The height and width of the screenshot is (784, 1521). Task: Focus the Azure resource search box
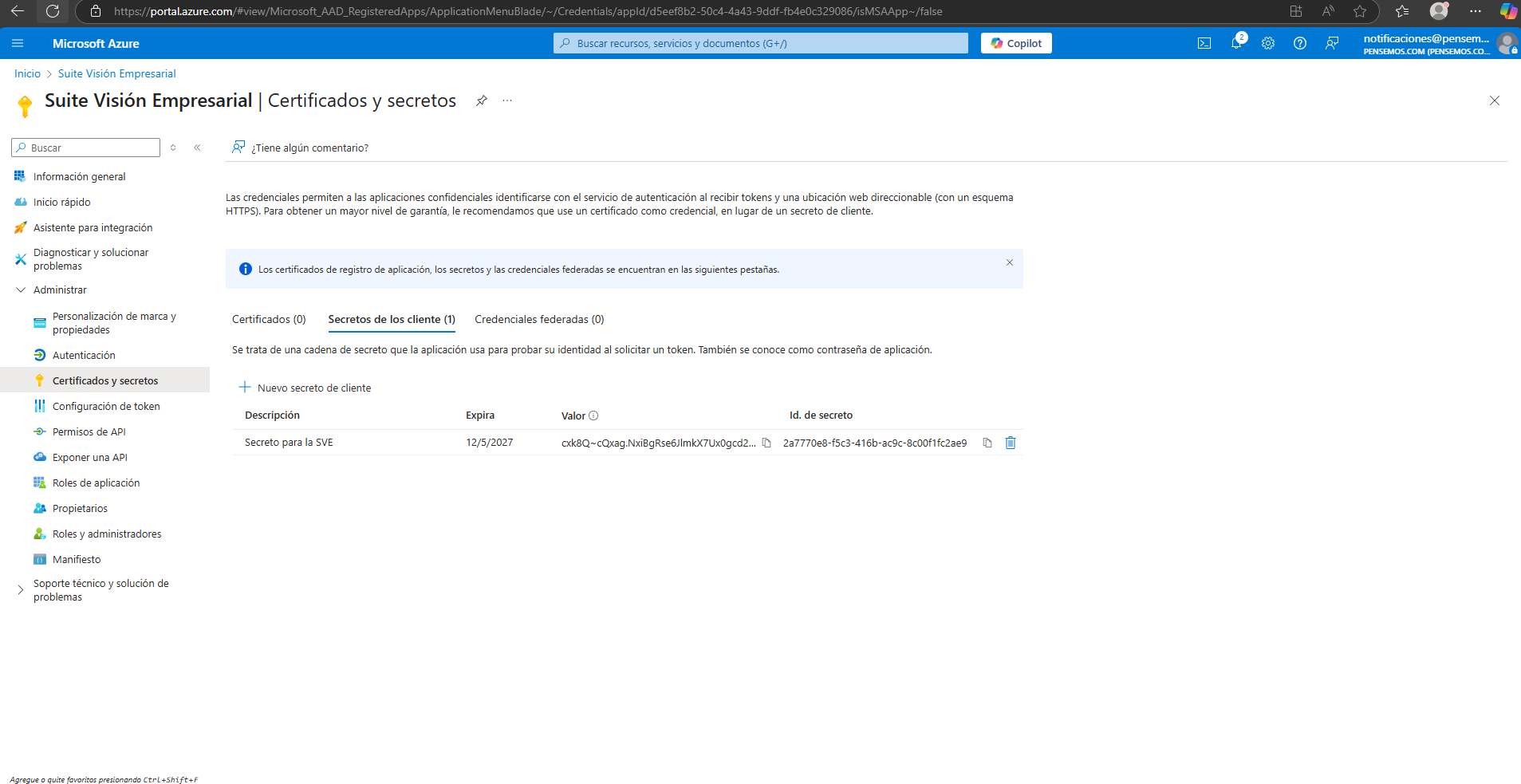(760, 43)
